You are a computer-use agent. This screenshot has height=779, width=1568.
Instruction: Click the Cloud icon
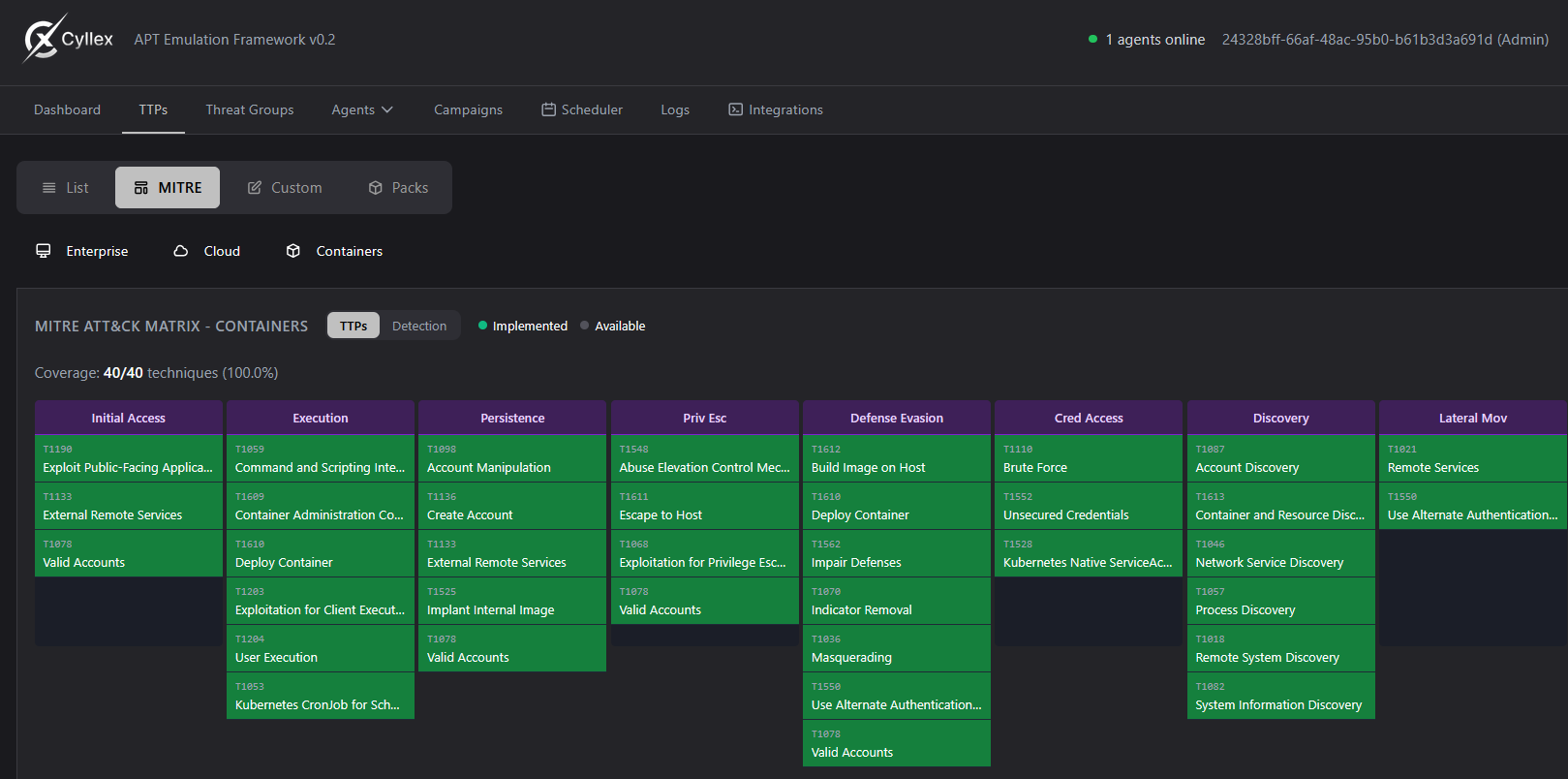[181, 251]
